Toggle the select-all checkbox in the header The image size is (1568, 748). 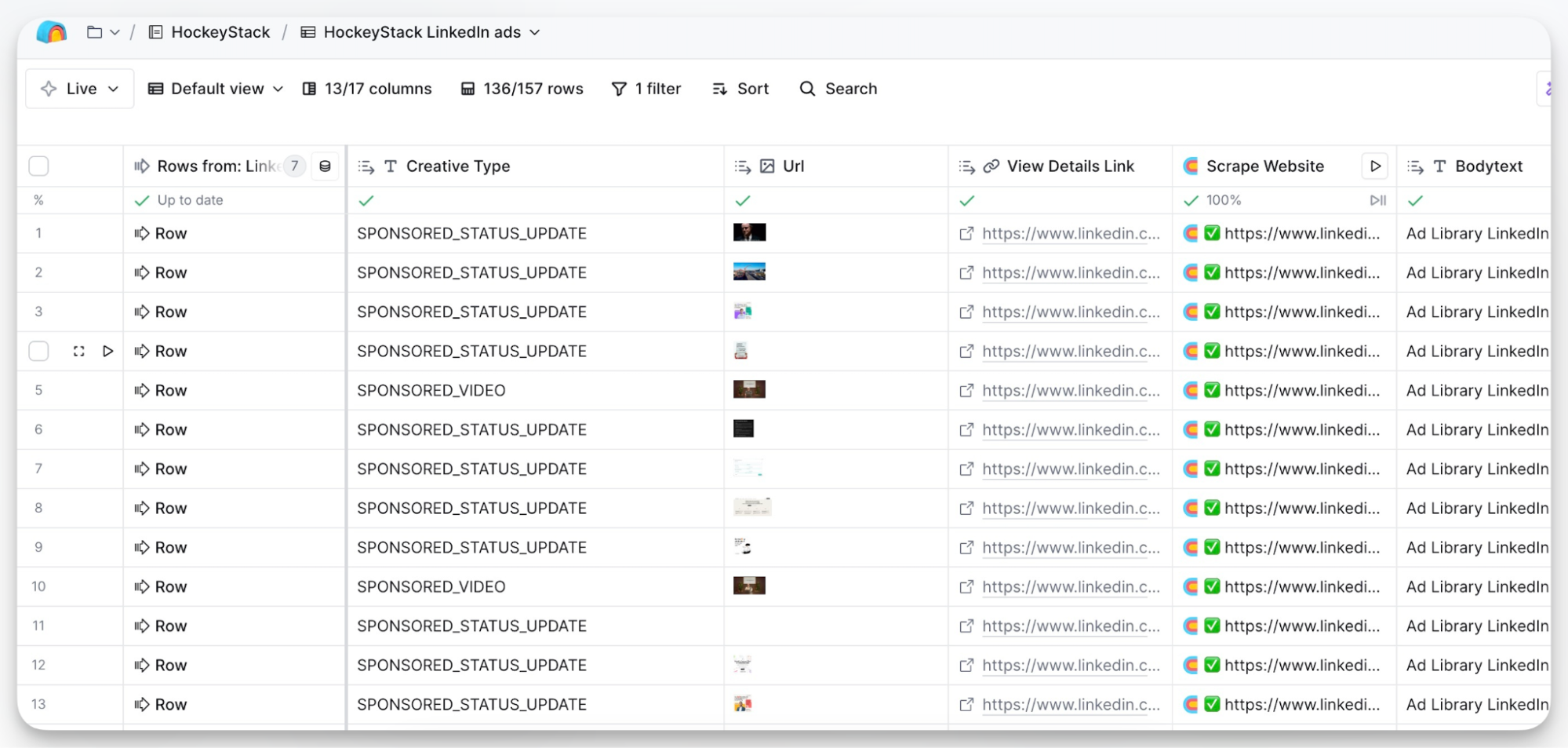(38, 166)
